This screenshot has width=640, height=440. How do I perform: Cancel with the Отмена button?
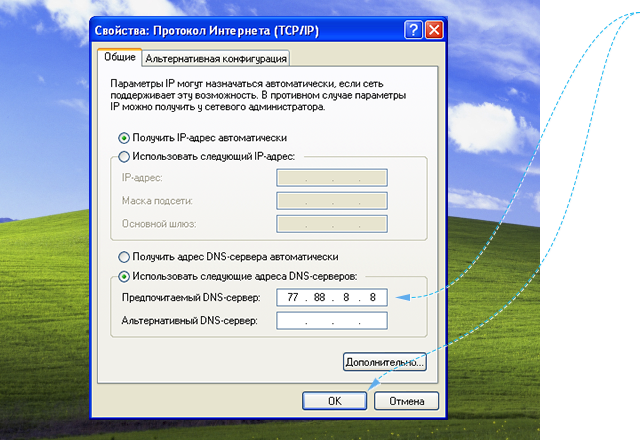407,401
